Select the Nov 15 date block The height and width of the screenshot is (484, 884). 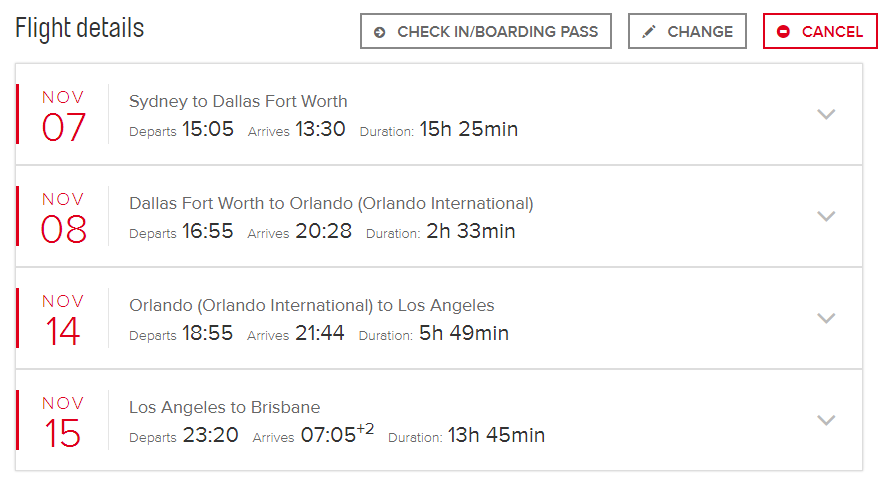63,421
